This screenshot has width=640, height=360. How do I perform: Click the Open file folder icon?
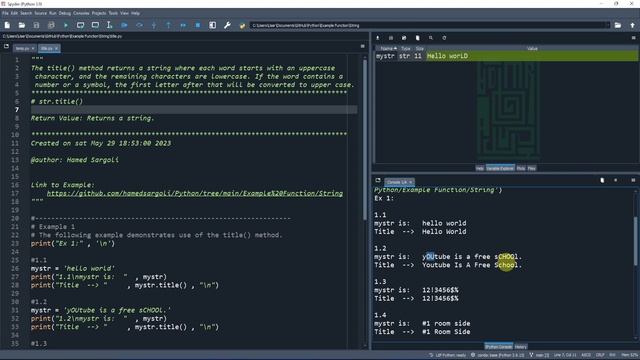(22, 25)
